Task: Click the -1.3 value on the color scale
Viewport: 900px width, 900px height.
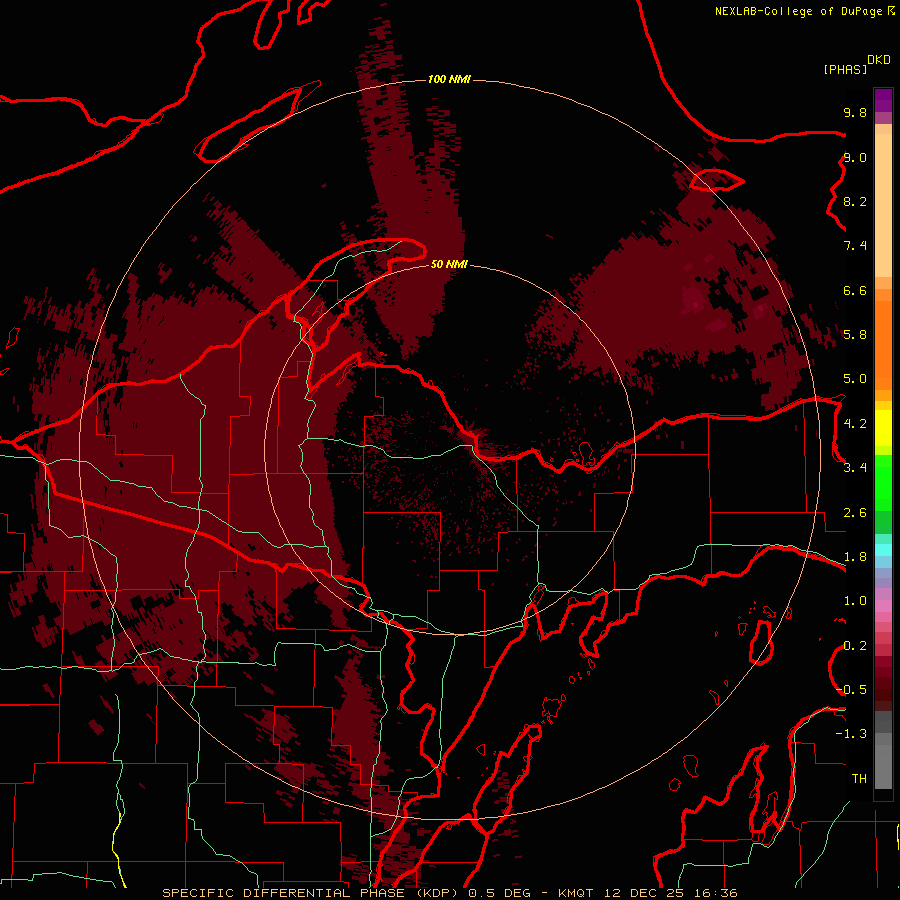Action: pos(851,734)
